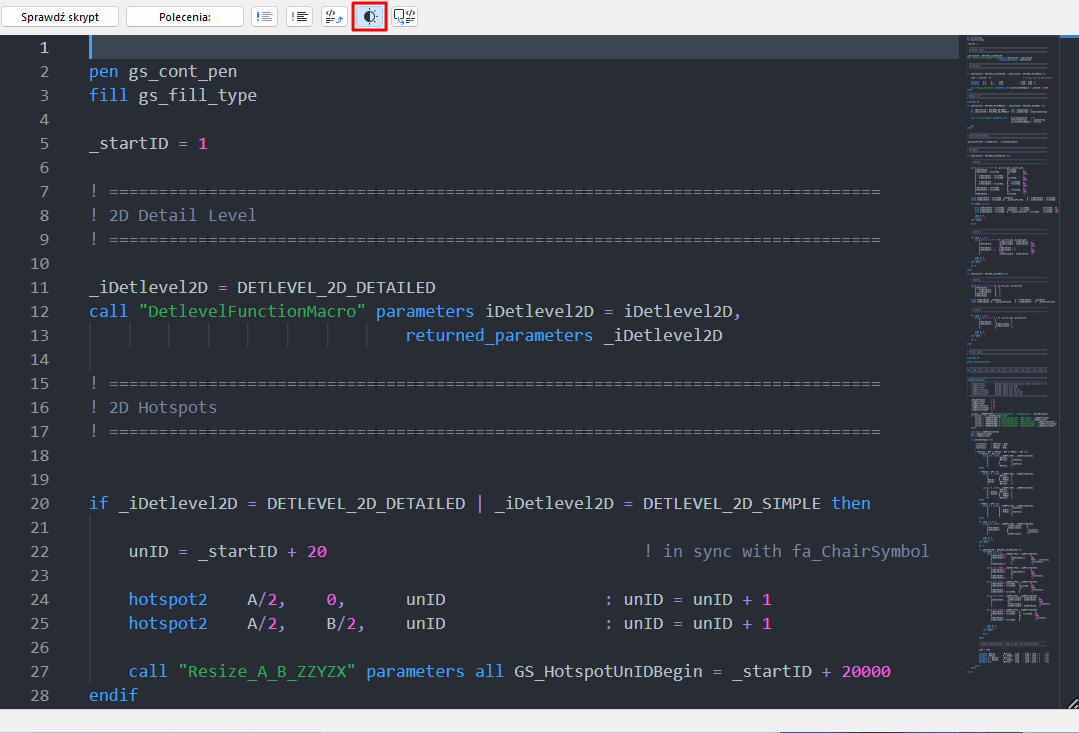Image resolution: width=1079 pixels, height=733 pixels.
Task: Click the Sprawdź skrypt button
Action: pyautogui.click(x=60, y=17)
